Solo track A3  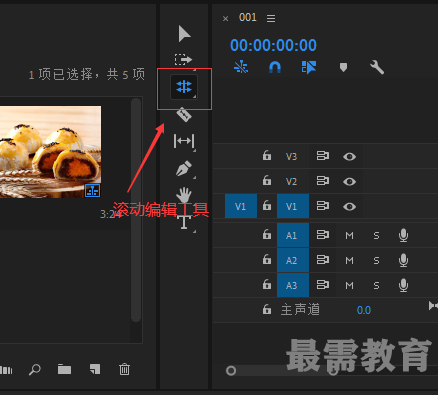pos(376,285)
